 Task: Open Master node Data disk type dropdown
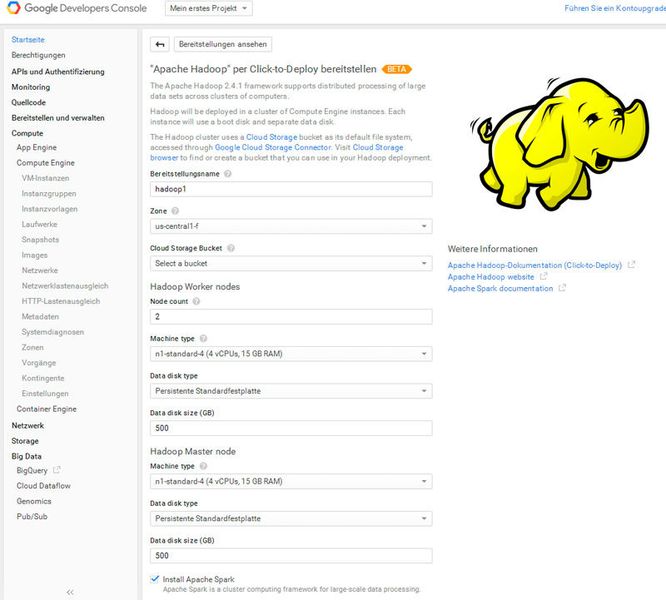coord(291,518)
